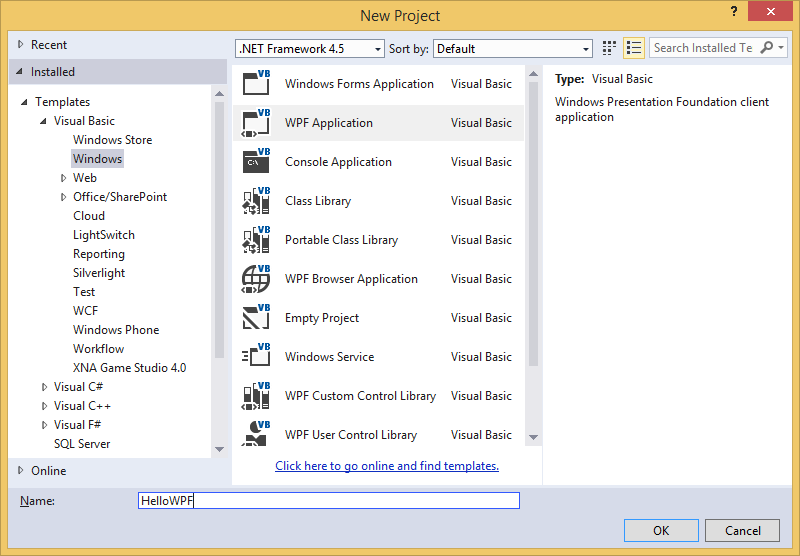Expand the Office/SharePoint node arrow

63,197
